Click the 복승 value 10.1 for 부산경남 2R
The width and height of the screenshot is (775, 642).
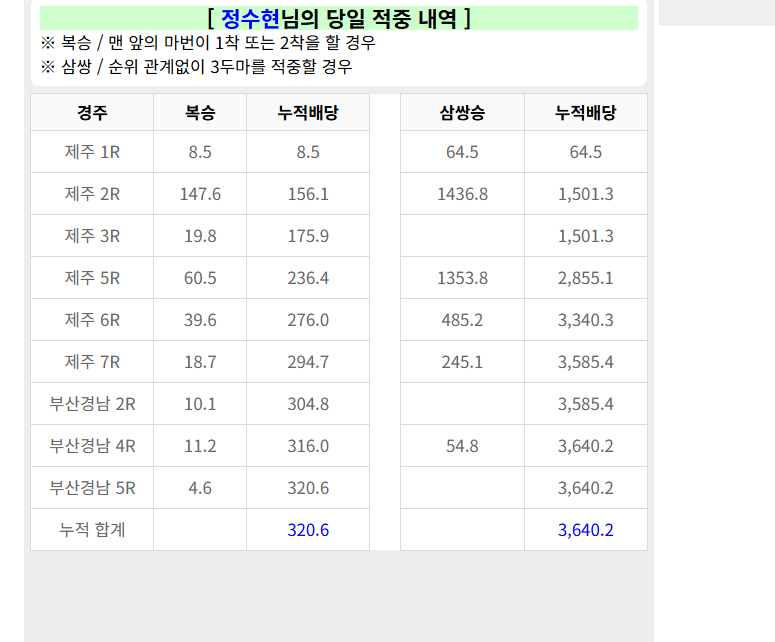tap(200, 404)
